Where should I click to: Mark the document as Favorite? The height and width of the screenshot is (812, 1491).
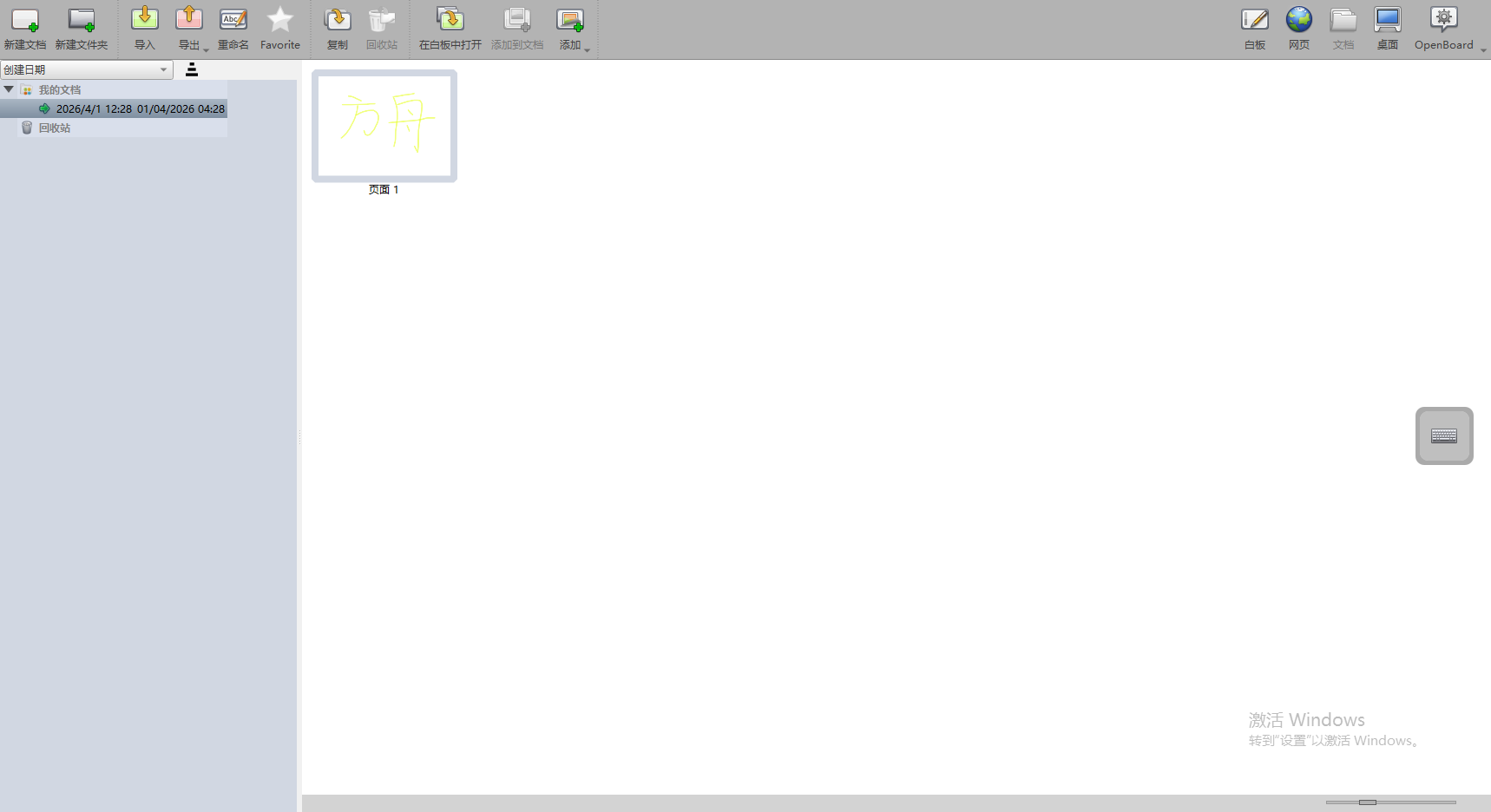pos(279,24)
